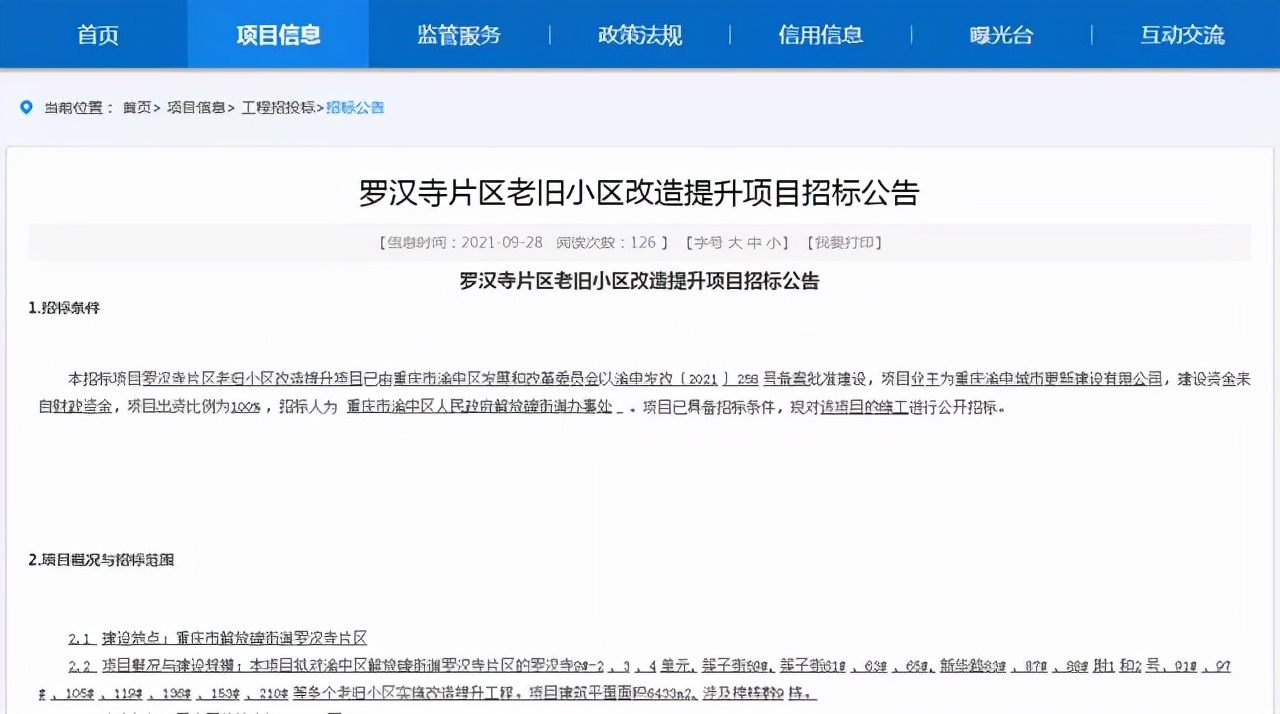Select the article title 罗汉寺片区老旧小区改造提升项目招标公告
This screenshot has width=1280, height=714.
tap(640, 193)
